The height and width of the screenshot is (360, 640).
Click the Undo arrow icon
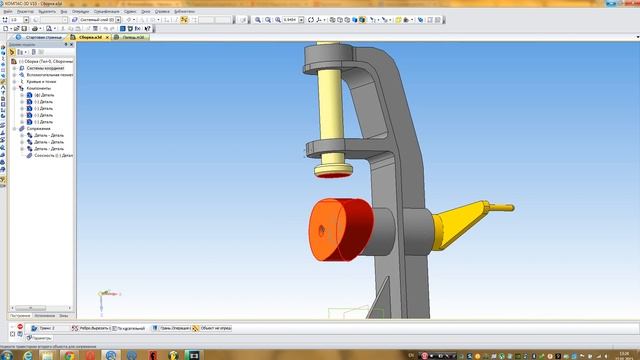click(105, 29)
